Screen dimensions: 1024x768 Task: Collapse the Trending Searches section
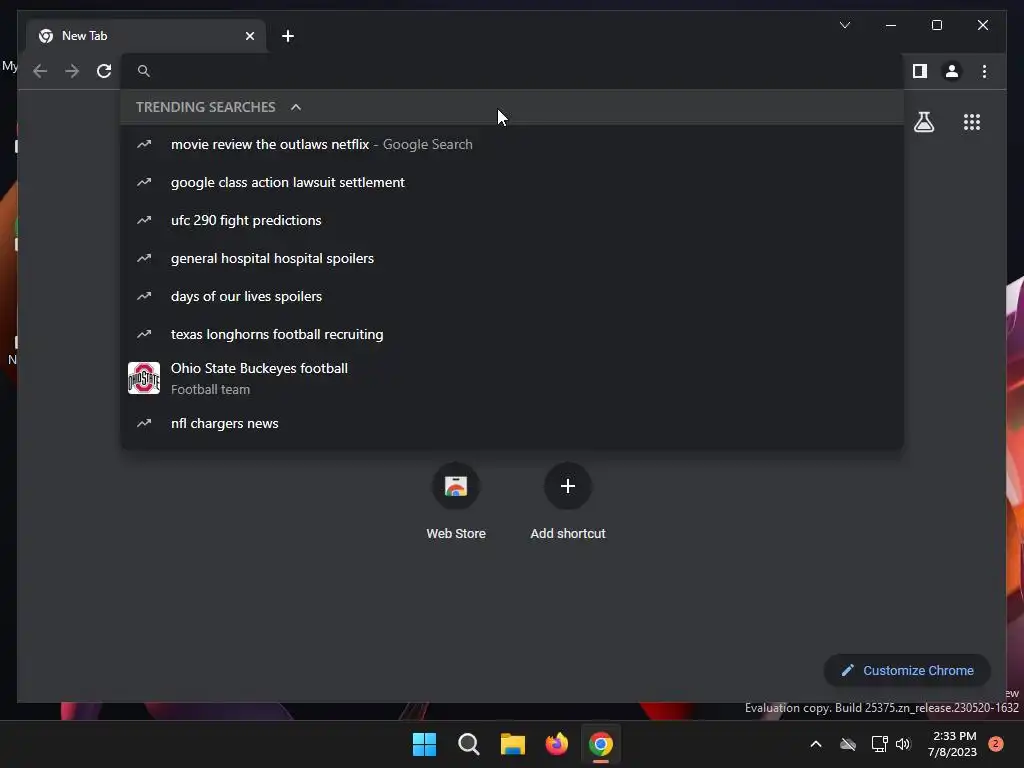click(296, 107)
